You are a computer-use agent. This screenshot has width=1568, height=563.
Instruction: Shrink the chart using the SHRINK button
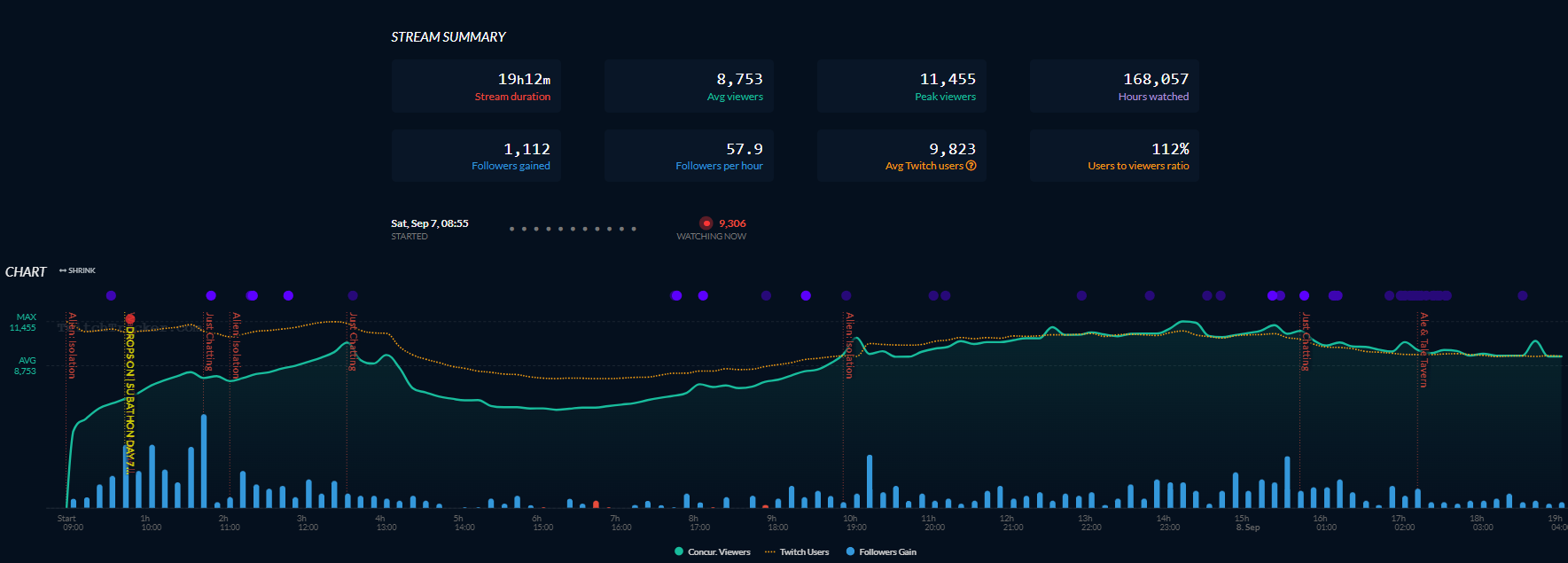[78, 270]
